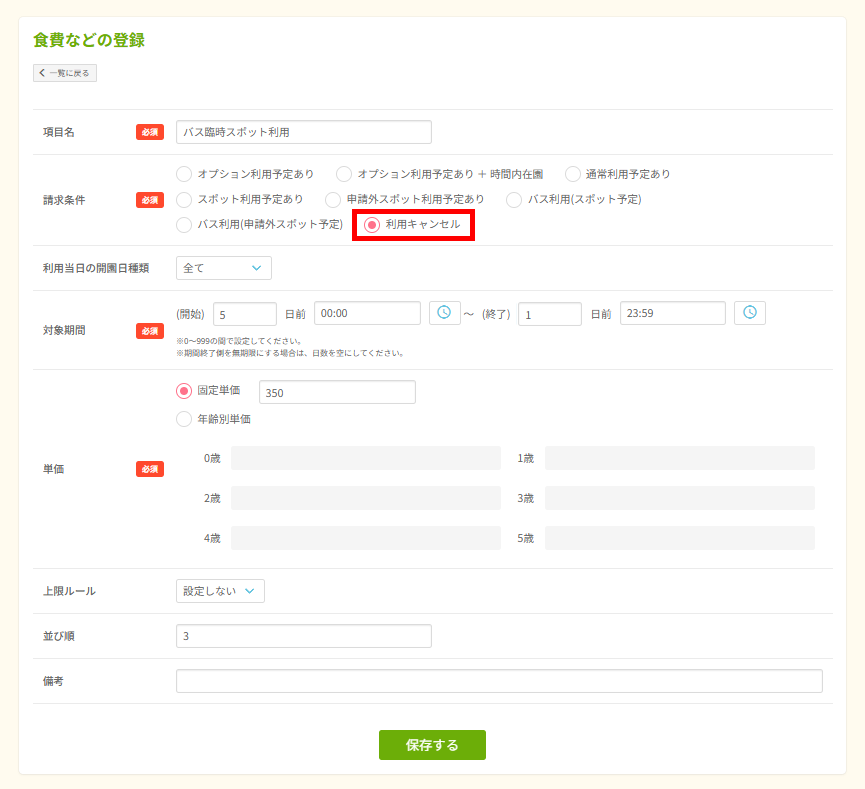Image resolution: width=865 pixels, height=789 pixels.
Task: Click the start time field 00:00
Action: coord(367,313)
